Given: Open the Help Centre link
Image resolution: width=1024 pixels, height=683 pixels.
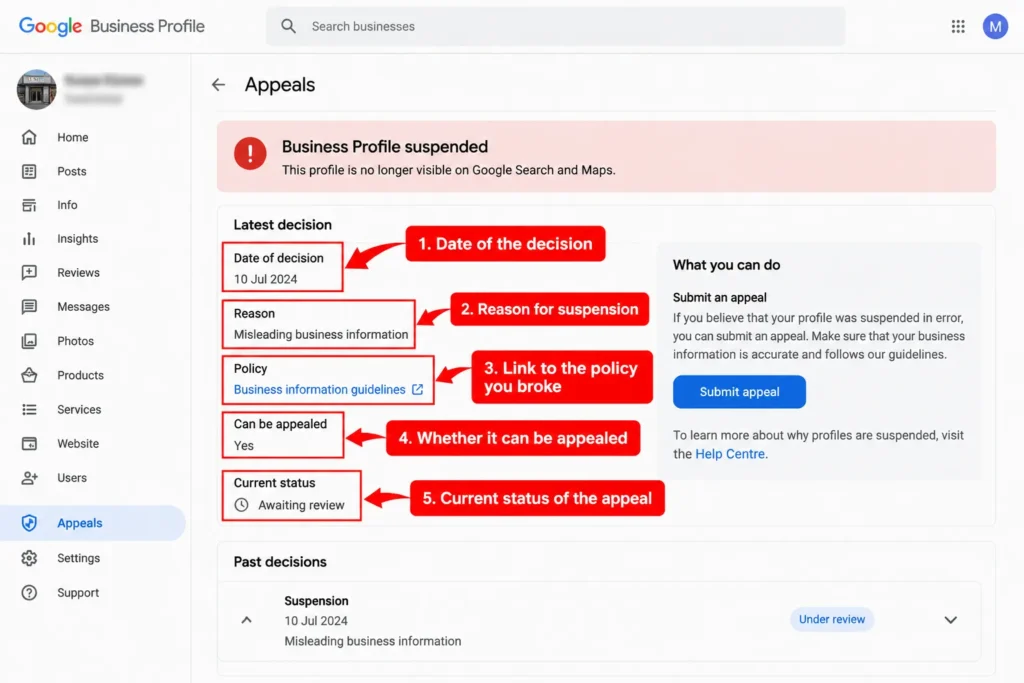Looking at the screenshot, I should click(x=729, y=454).
